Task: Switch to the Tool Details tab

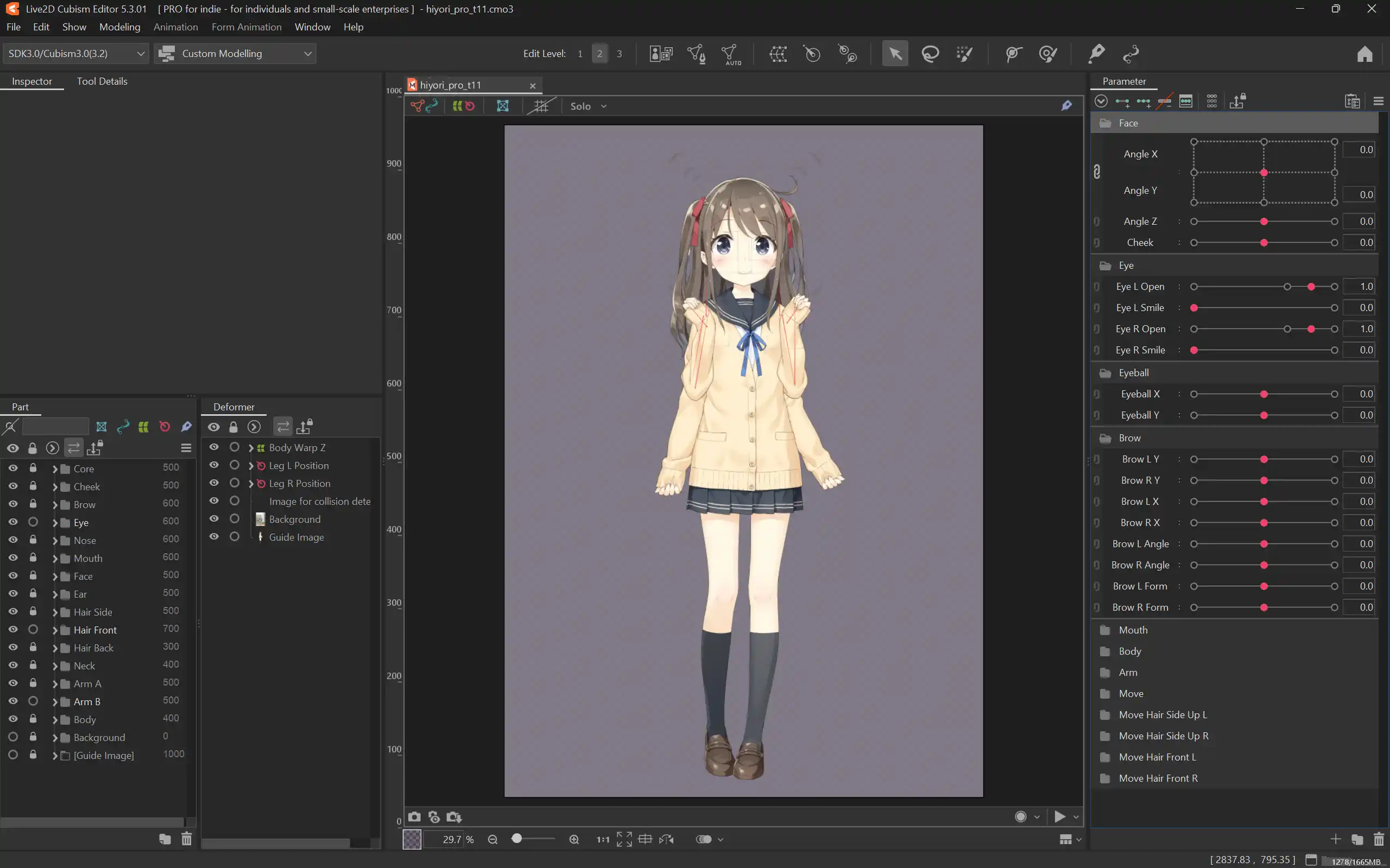Action: point(102,81)
